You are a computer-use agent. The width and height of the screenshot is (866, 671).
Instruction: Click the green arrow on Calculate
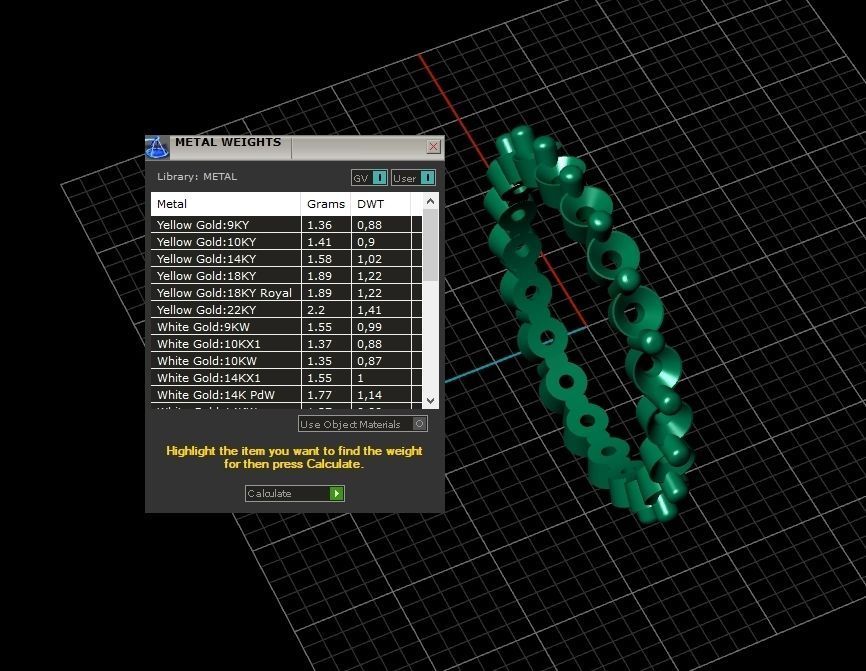click(x=336, y=493)
